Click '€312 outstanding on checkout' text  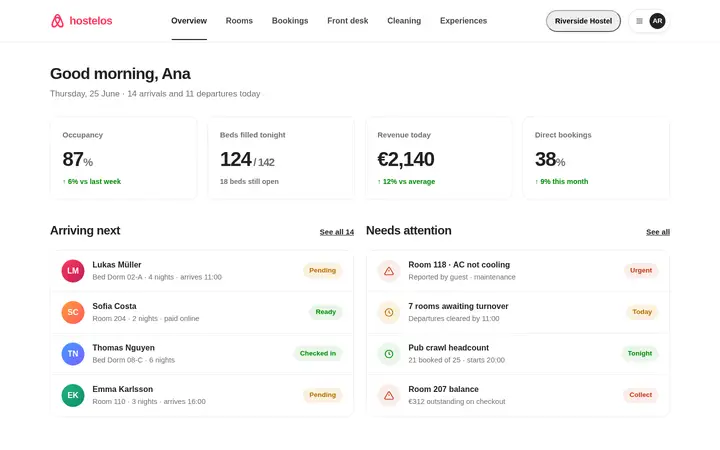(x=457, y=401)
